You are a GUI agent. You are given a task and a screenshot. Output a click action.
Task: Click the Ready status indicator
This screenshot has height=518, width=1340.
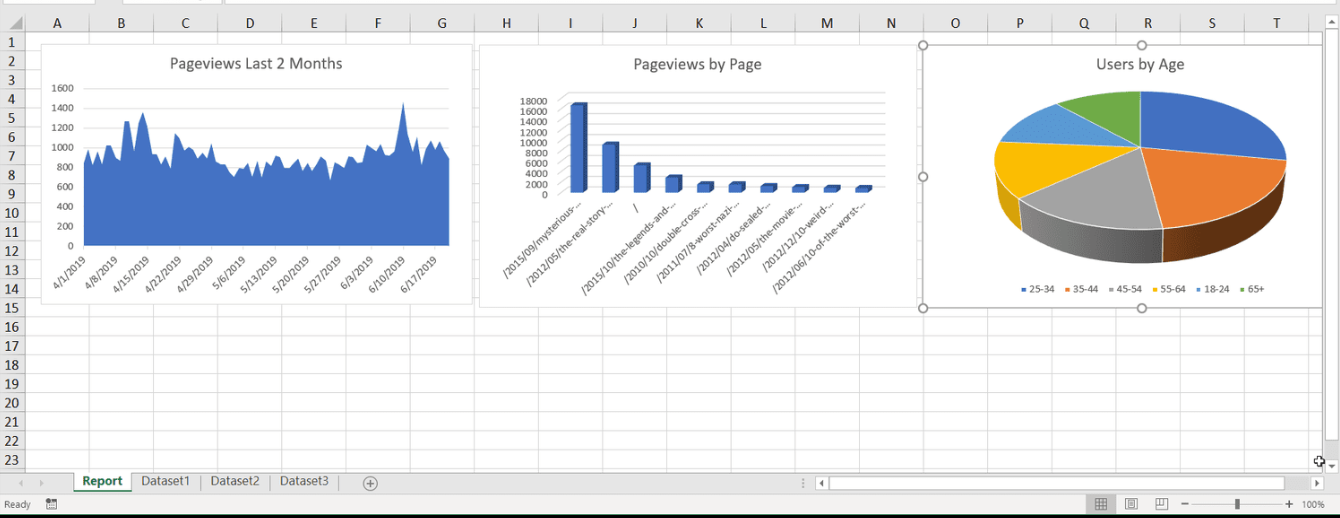point(17,505)
